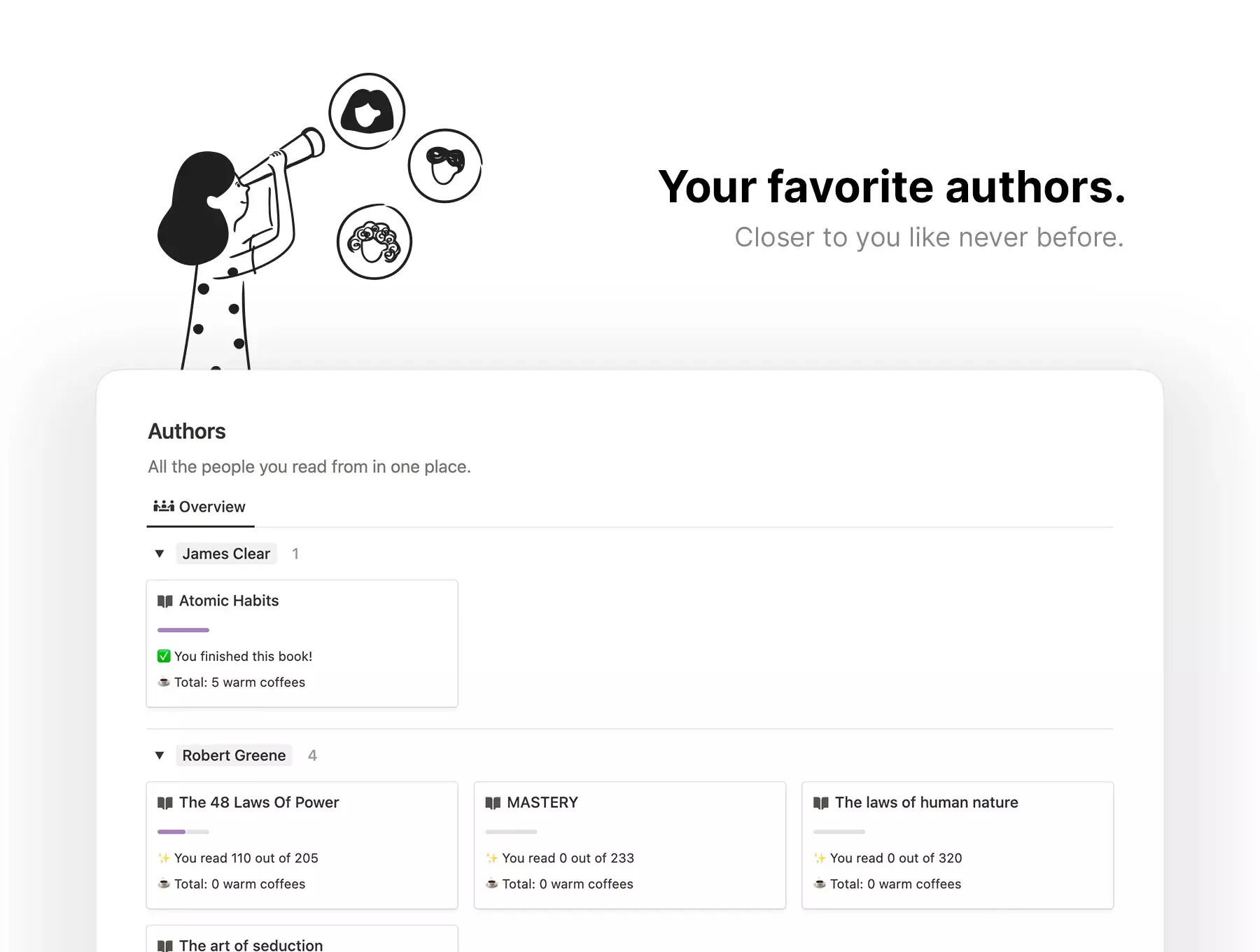The width and height of the screenshot is (1260, 952).
Task: Click the green checkmark next to You finished this book
Action: tap(164, 656)
